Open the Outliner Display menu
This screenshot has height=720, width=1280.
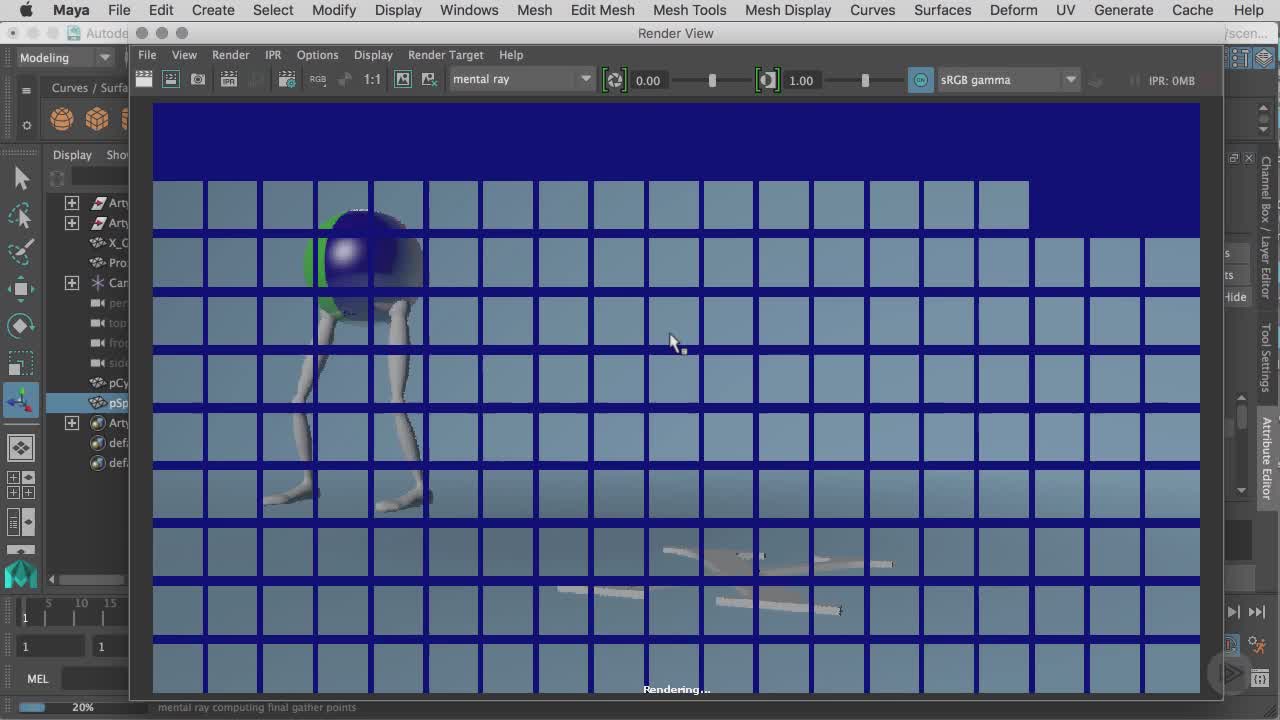click(72, 155)
